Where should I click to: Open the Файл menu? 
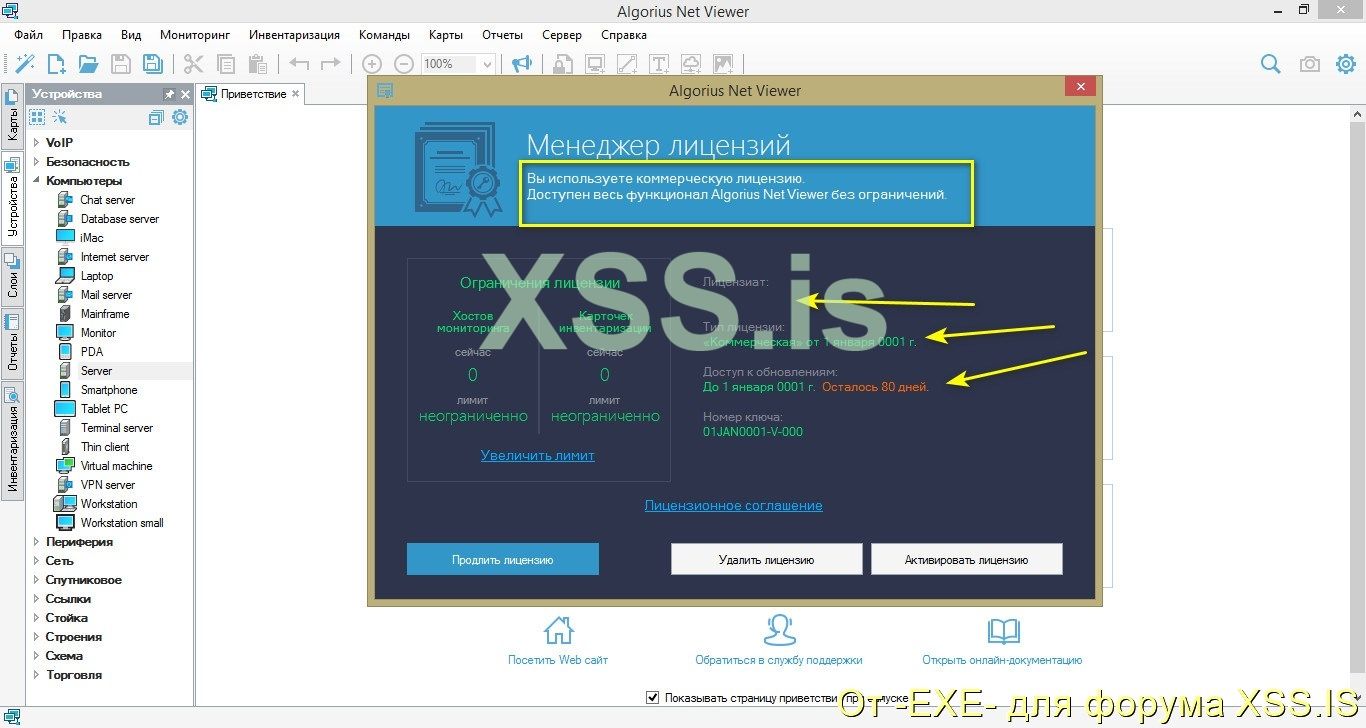(29, 35)
